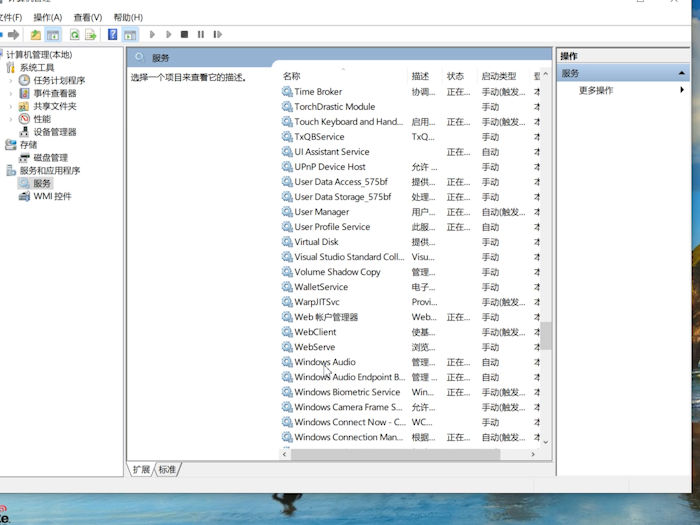Open the 查看(V) menu

click(88, 17)
